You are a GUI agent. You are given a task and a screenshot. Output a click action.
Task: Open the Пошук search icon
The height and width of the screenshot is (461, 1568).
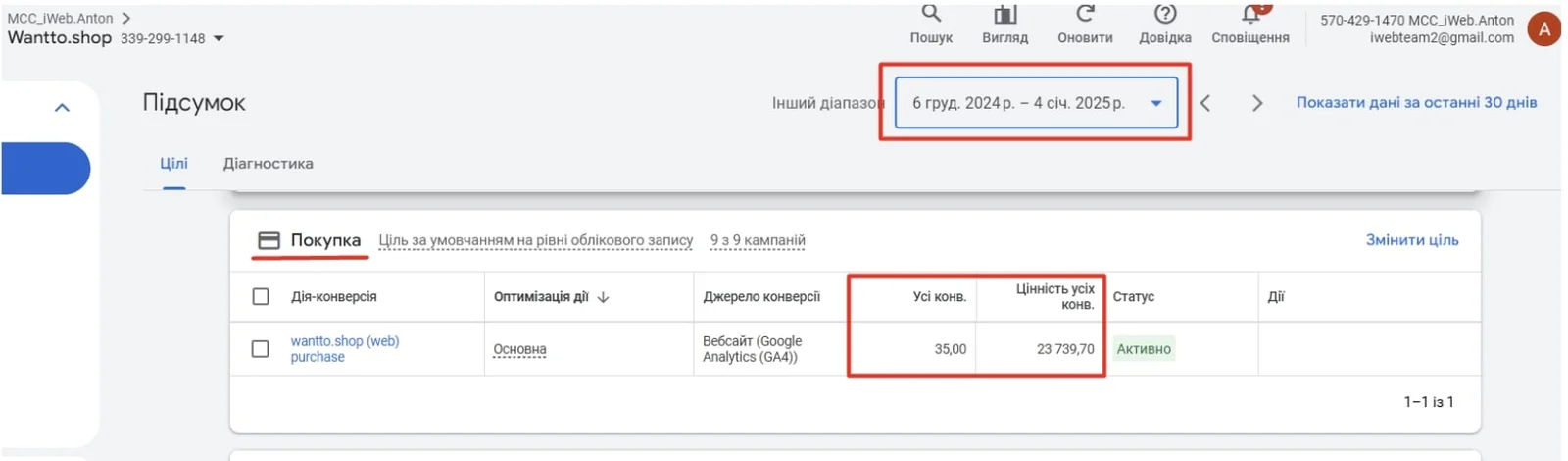pos(931,14)
